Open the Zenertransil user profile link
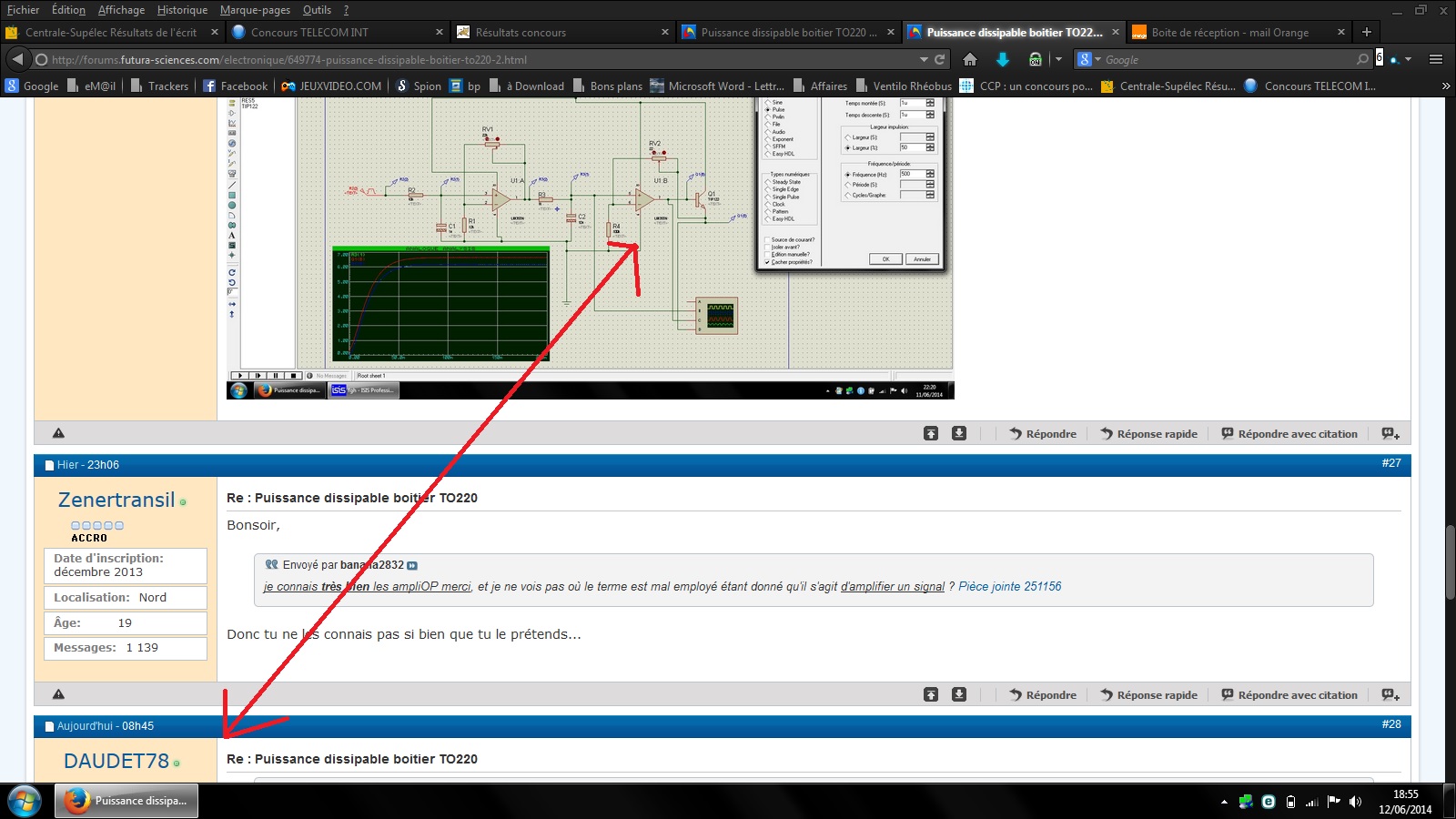 116,500
